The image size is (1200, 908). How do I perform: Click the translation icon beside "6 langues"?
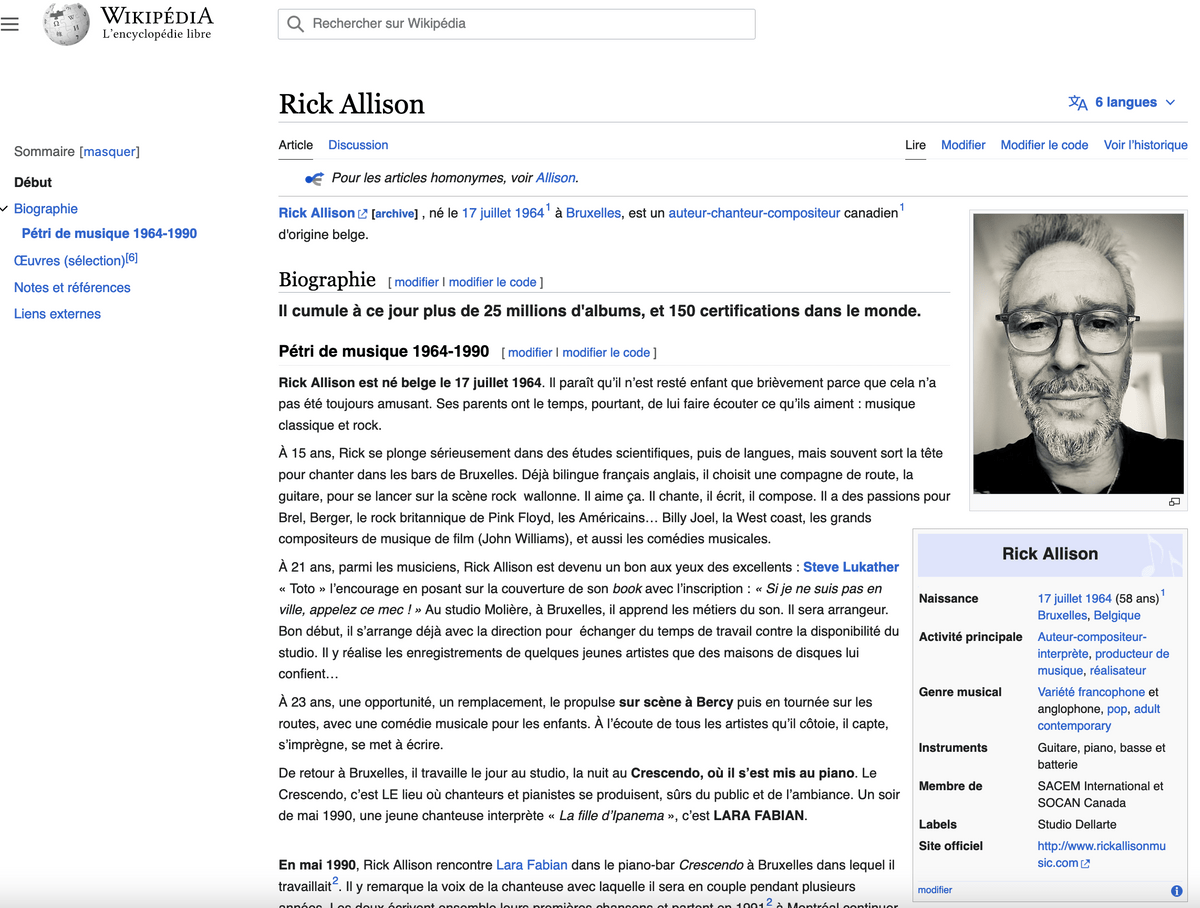coord(1078,102)
